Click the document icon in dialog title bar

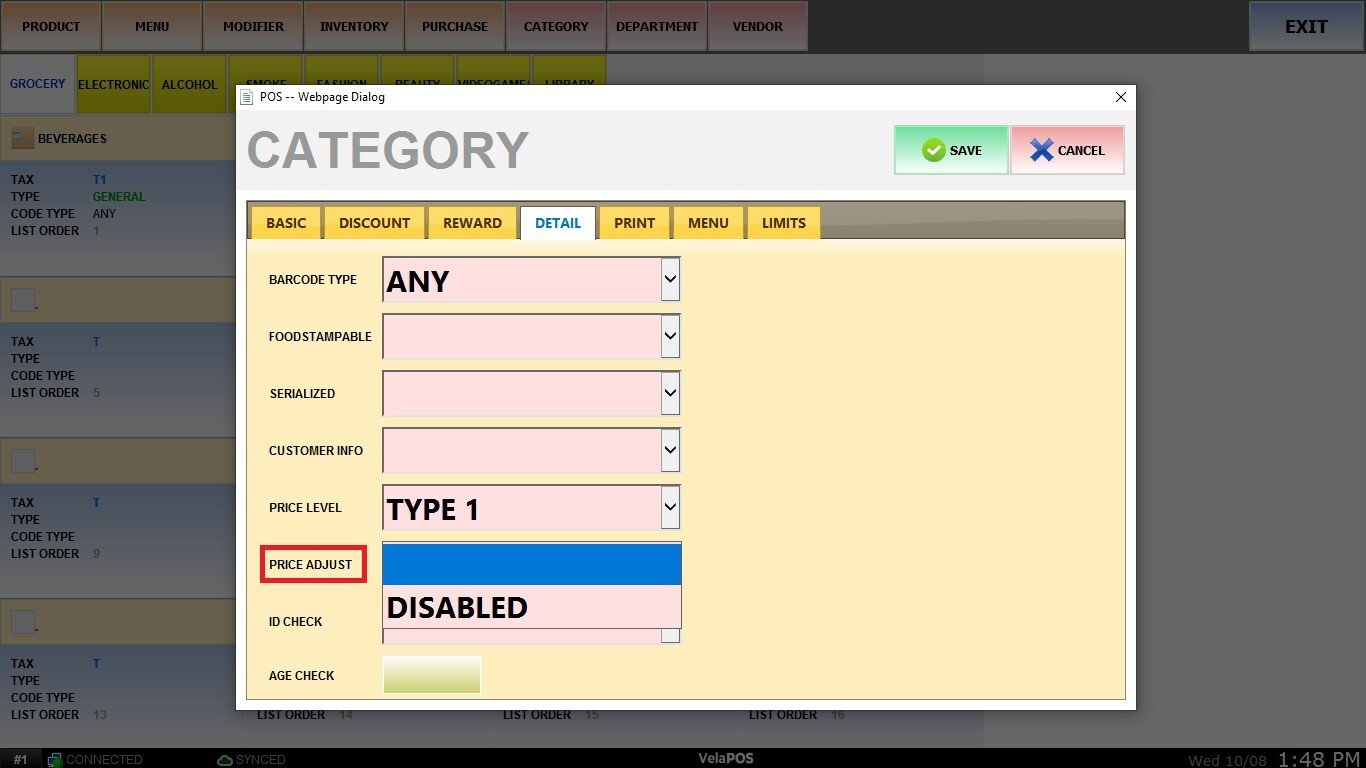tap(247, 97)
